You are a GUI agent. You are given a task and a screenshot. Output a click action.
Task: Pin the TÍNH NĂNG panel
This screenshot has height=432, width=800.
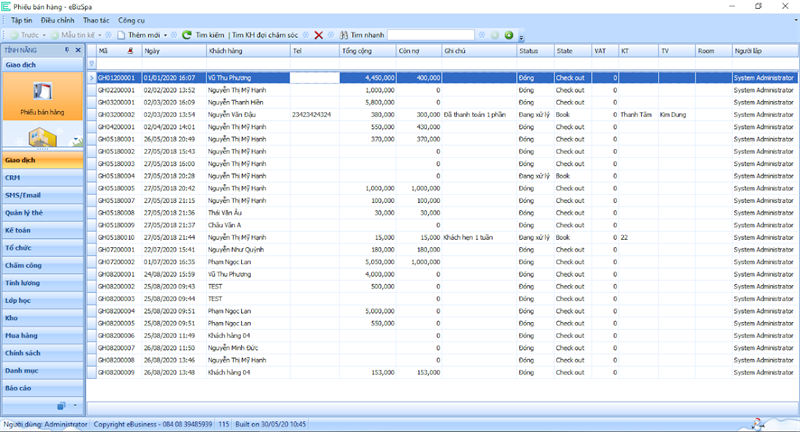click(67, 49)
